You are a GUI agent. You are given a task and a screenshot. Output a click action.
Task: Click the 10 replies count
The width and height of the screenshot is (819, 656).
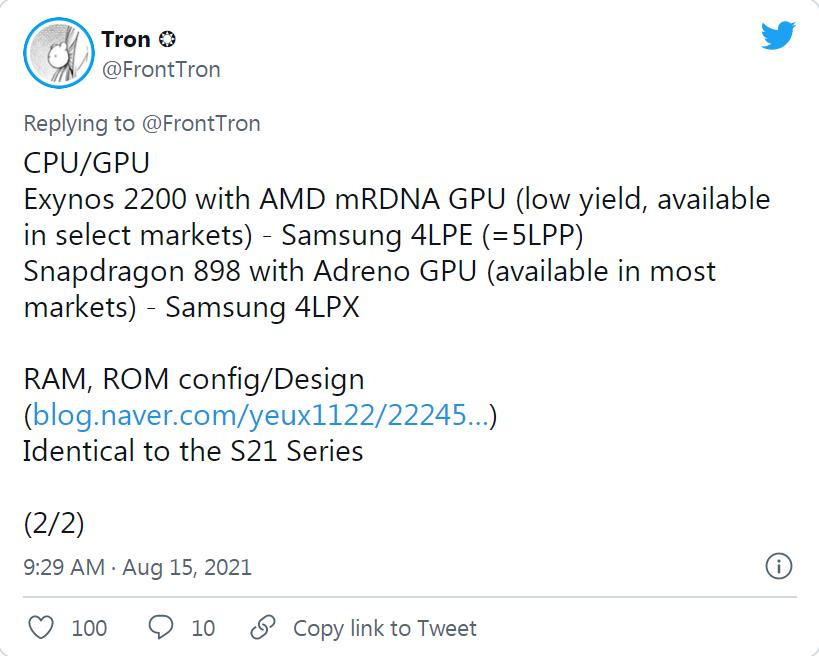coord(203,628)
